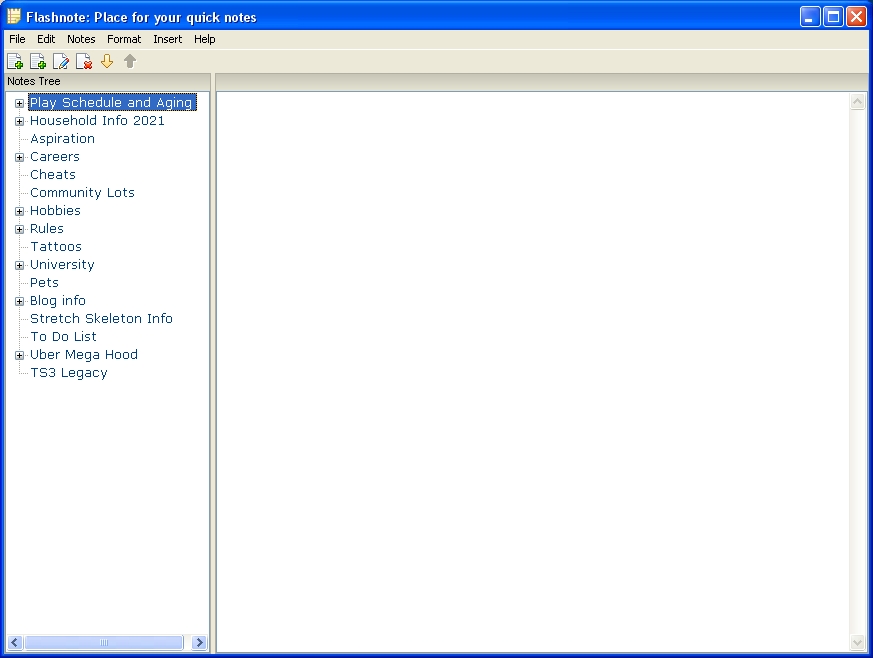The image size is (873, 658).
Task: Maximize the Flashnote window
Action: click(x=833, y=17)
